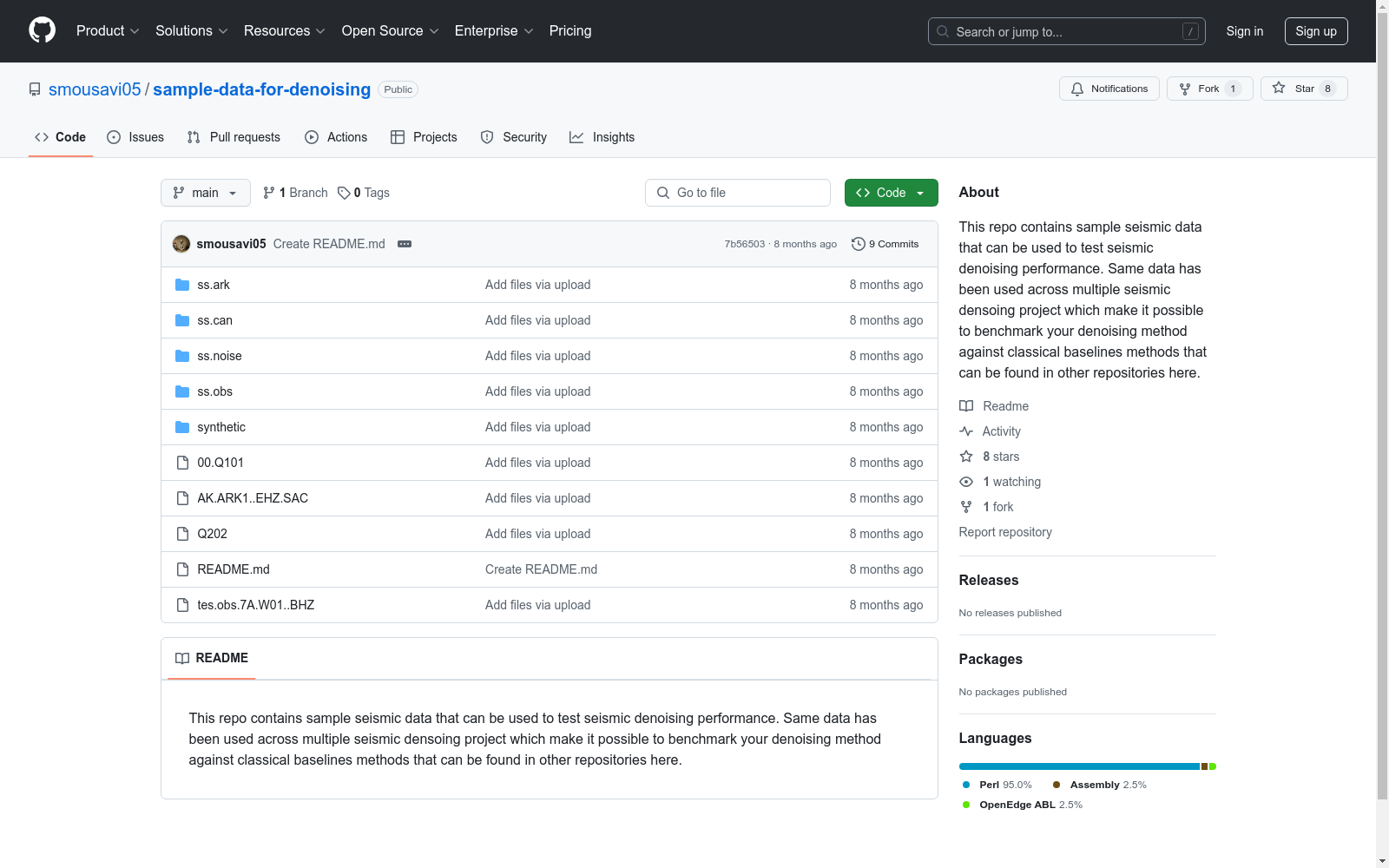View the 9 Commits history link
The image size is (1389, 868).
pos(885,244)
